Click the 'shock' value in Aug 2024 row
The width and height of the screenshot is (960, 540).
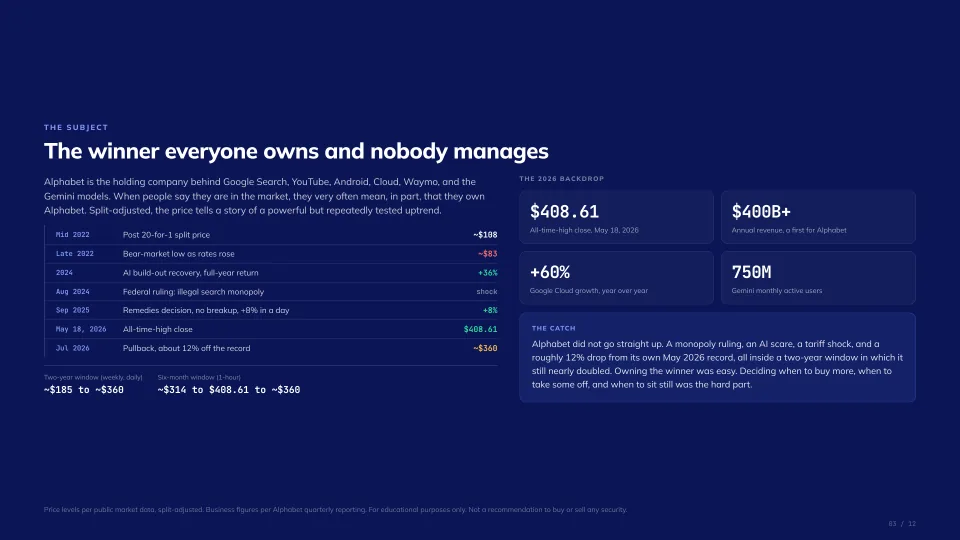pos(487,291)
